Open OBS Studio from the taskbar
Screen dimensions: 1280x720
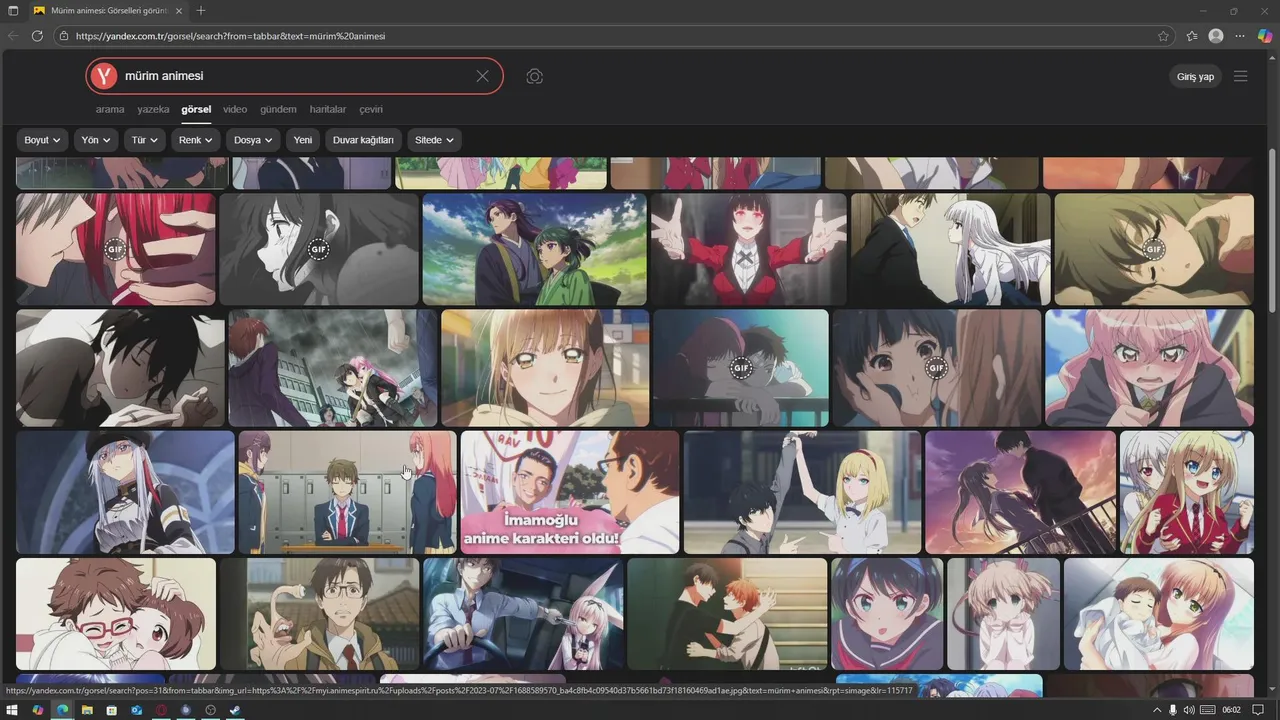(210, 710)
